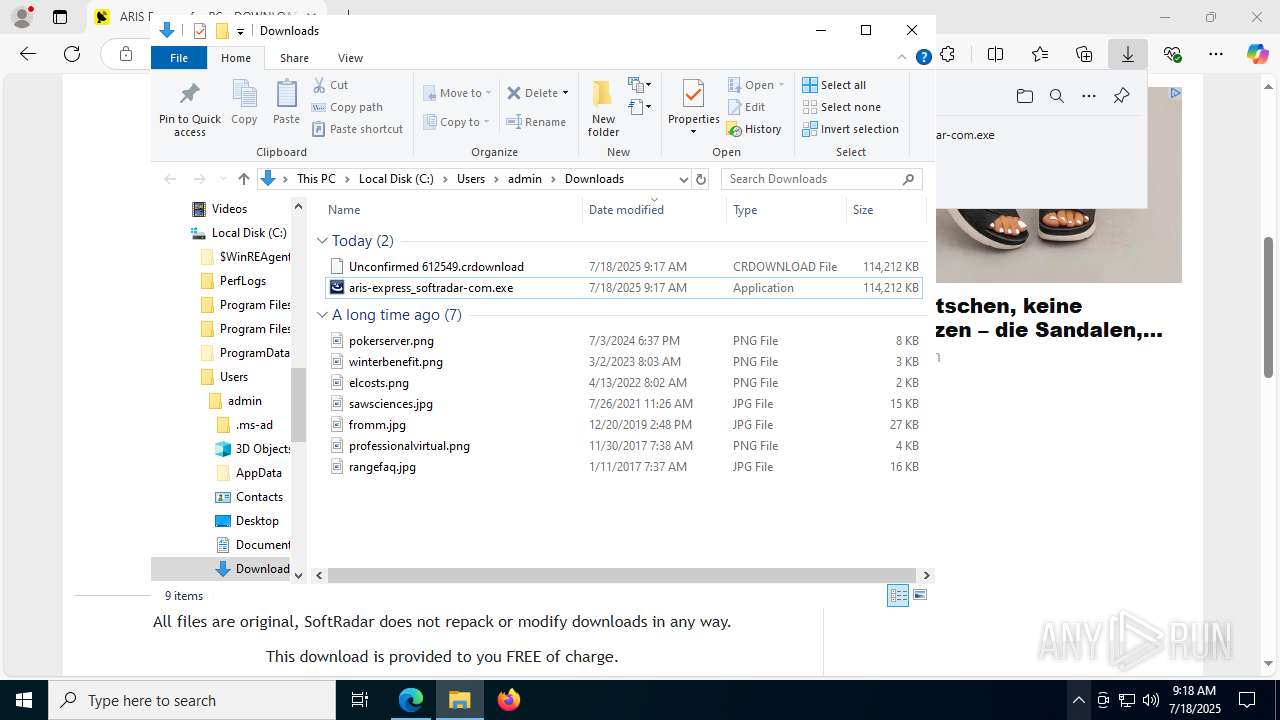Click Invert selection in ribbon

click(850, 129)
